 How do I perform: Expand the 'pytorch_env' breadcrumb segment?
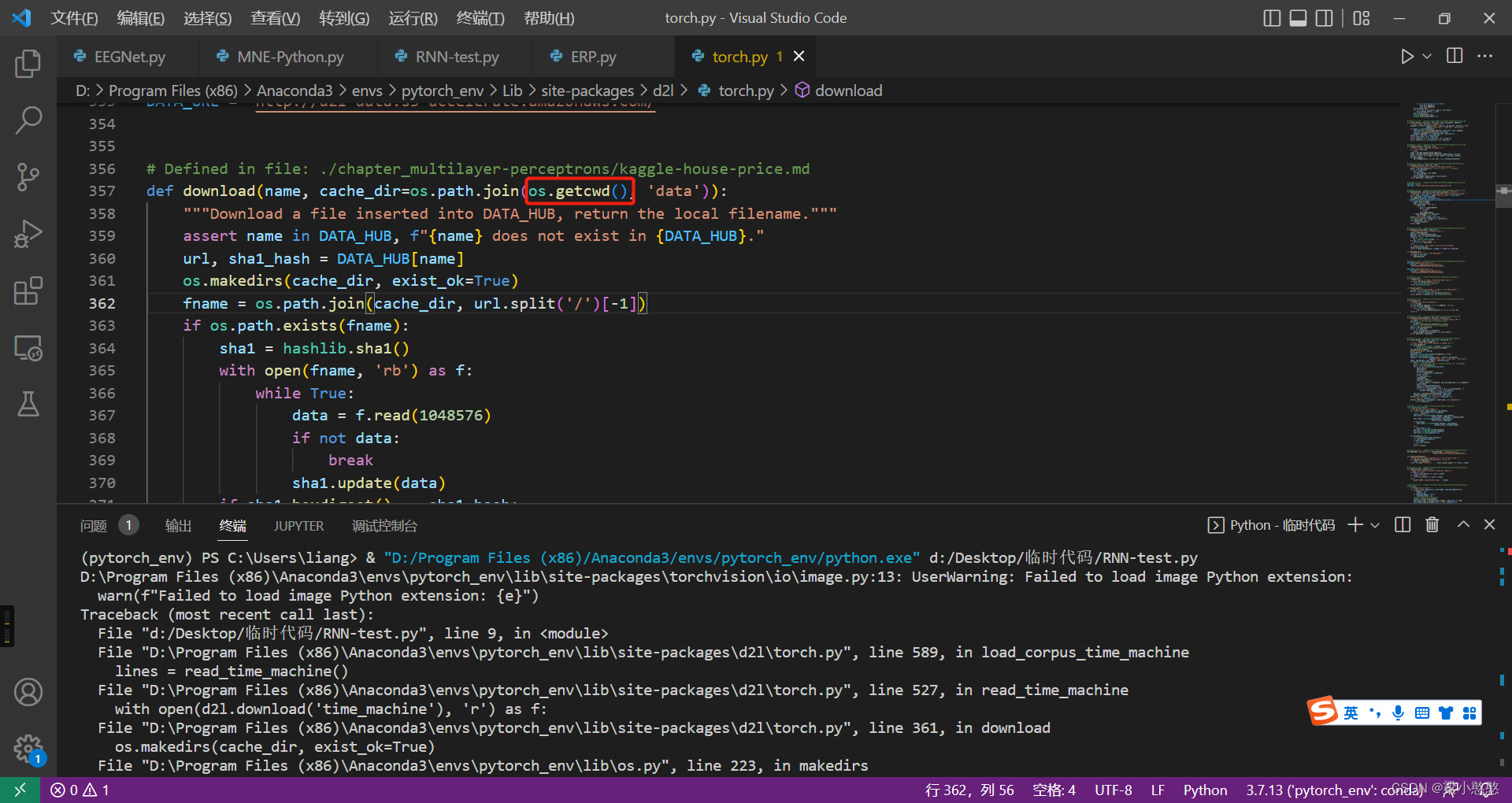[443, 91]
